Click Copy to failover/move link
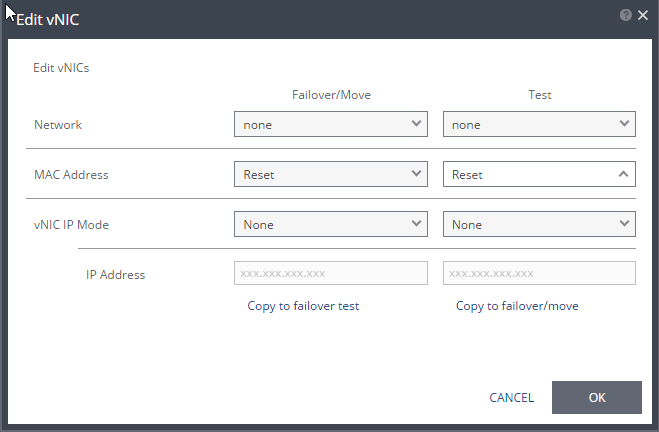This screenshot has width=659, height=432. pyautogui.click(x=517, y=306)
